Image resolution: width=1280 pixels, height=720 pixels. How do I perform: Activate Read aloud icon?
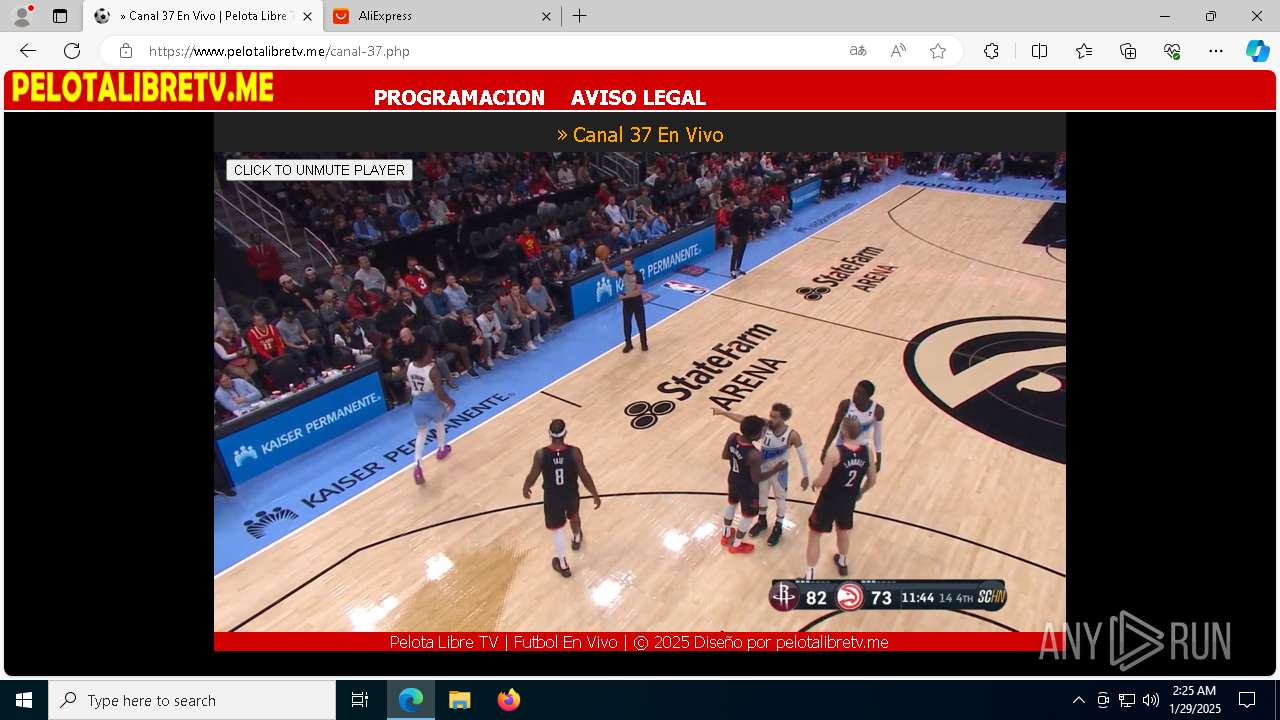click(x=898, y=51)
